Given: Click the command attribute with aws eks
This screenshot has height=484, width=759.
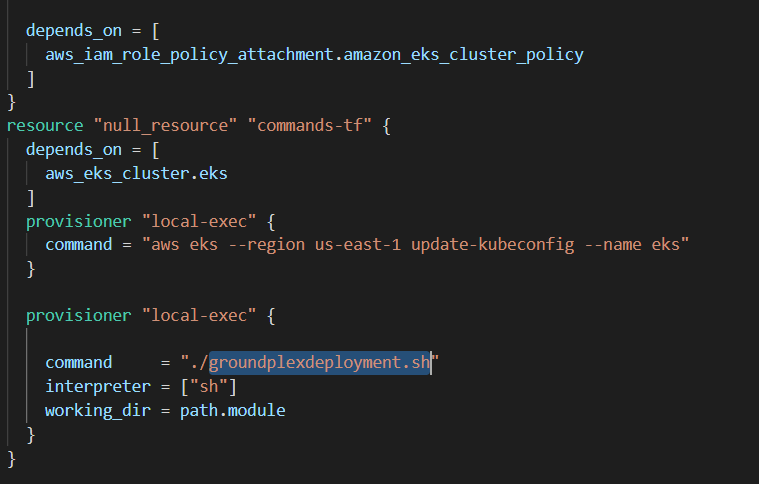Looking at the screenshot, I should 79,245.
